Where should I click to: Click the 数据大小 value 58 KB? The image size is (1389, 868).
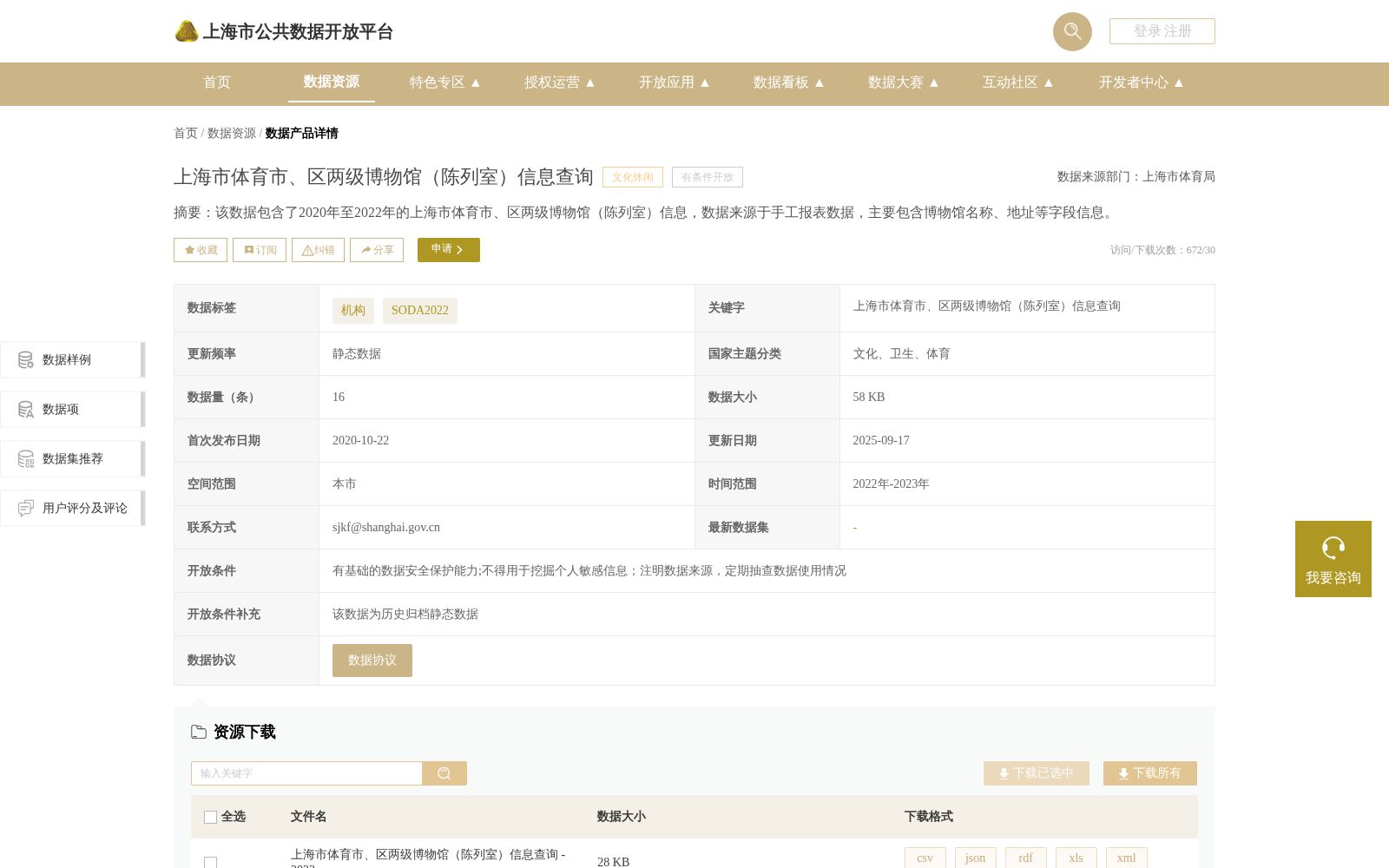tap(869, 398)
